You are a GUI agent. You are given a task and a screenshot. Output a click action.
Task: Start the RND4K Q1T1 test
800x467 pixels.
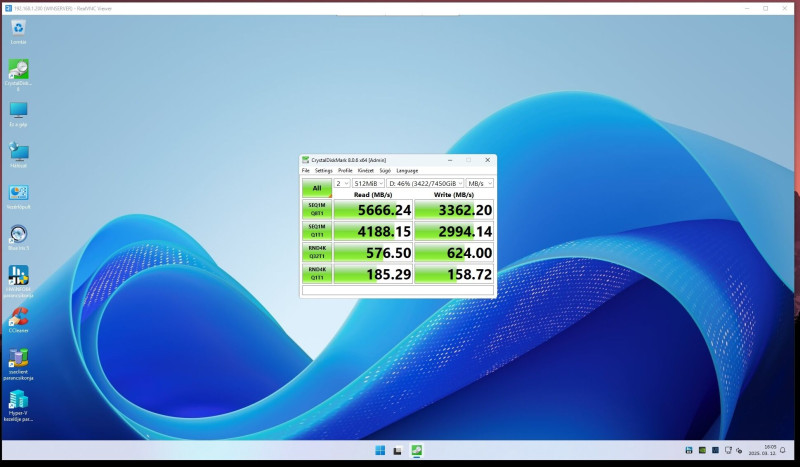317,274
